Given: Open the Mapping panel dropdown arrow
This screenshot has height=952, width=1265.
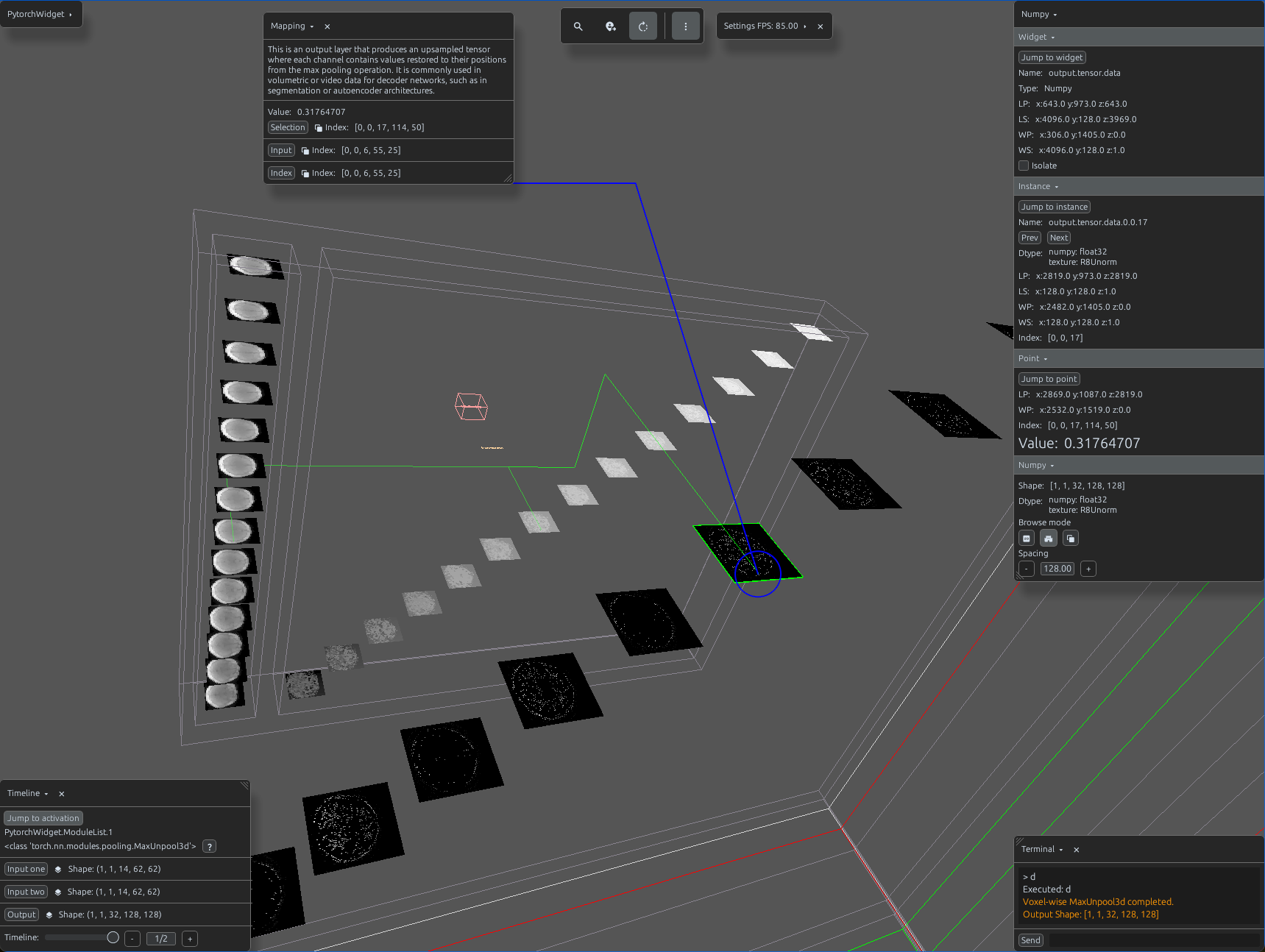Looking at the screenshot, I should tap(312, 26).
